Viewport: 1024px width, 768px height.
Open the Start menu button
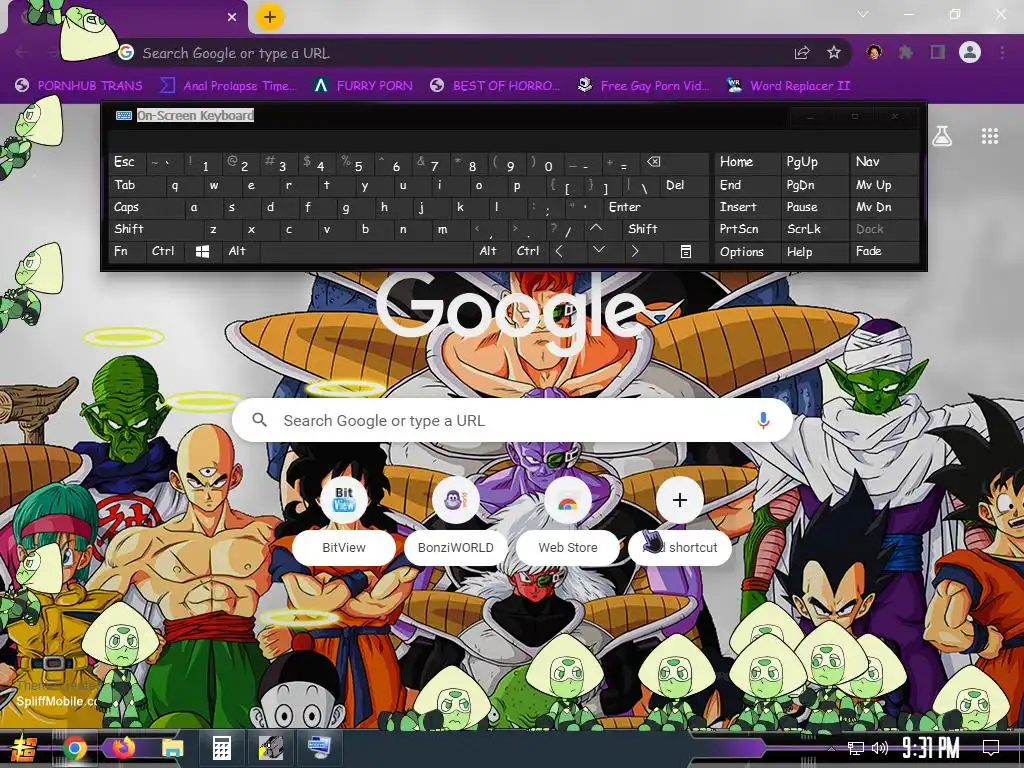click(x=24, y=748)
